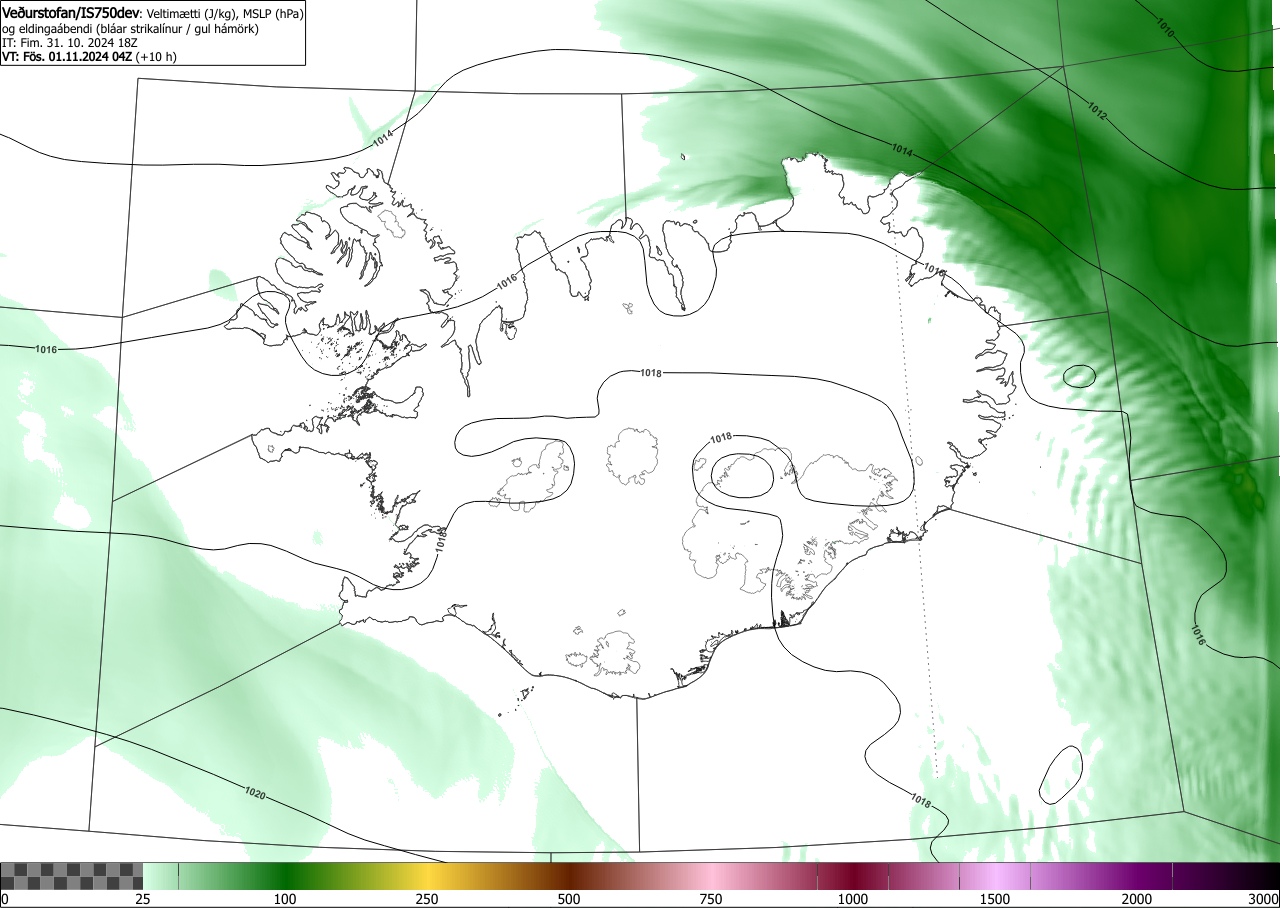
Task: Click the color bar tick label 2000
Action: (x=1137, y=899)
